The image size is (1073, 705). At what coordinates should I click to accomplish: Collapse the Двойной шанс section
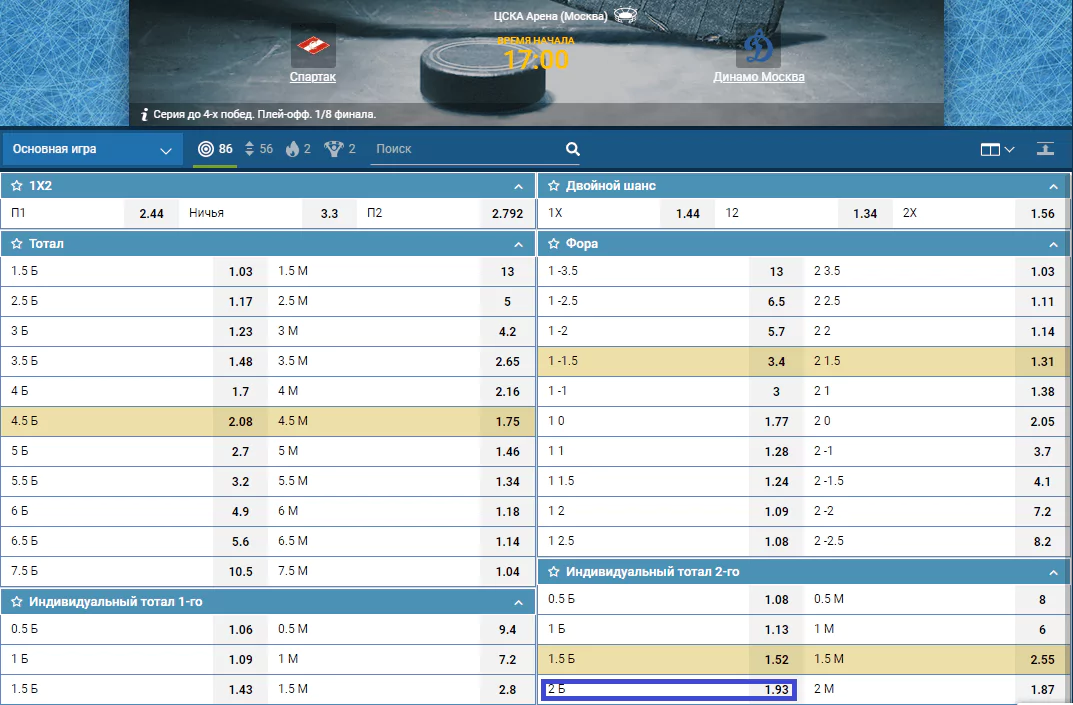[1053, 186]
